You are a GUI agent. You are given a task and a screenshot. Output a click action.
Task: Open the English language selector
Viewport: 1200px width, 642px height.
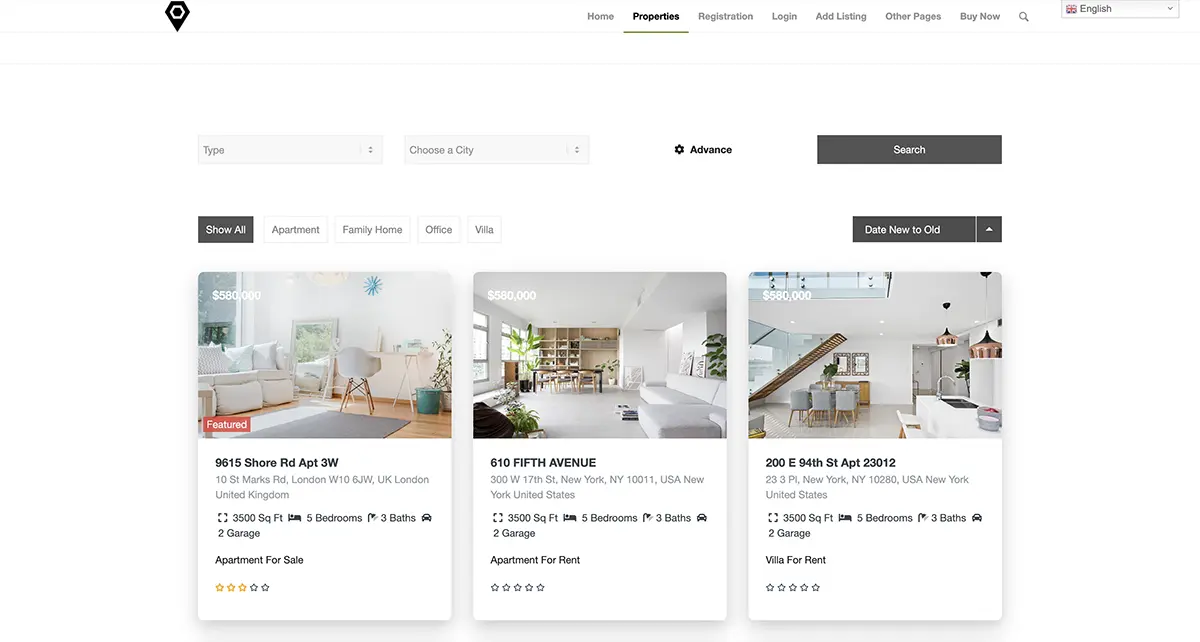[x=1120, y=9]
